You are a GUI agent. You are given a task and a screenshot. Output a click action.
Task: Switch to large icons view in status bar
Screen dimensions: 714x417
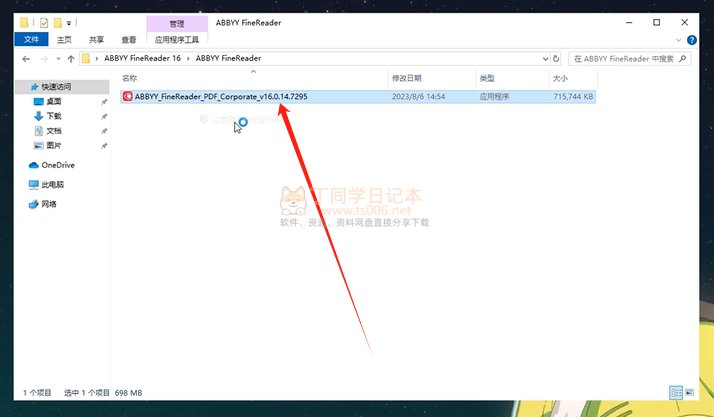[689, 392]
